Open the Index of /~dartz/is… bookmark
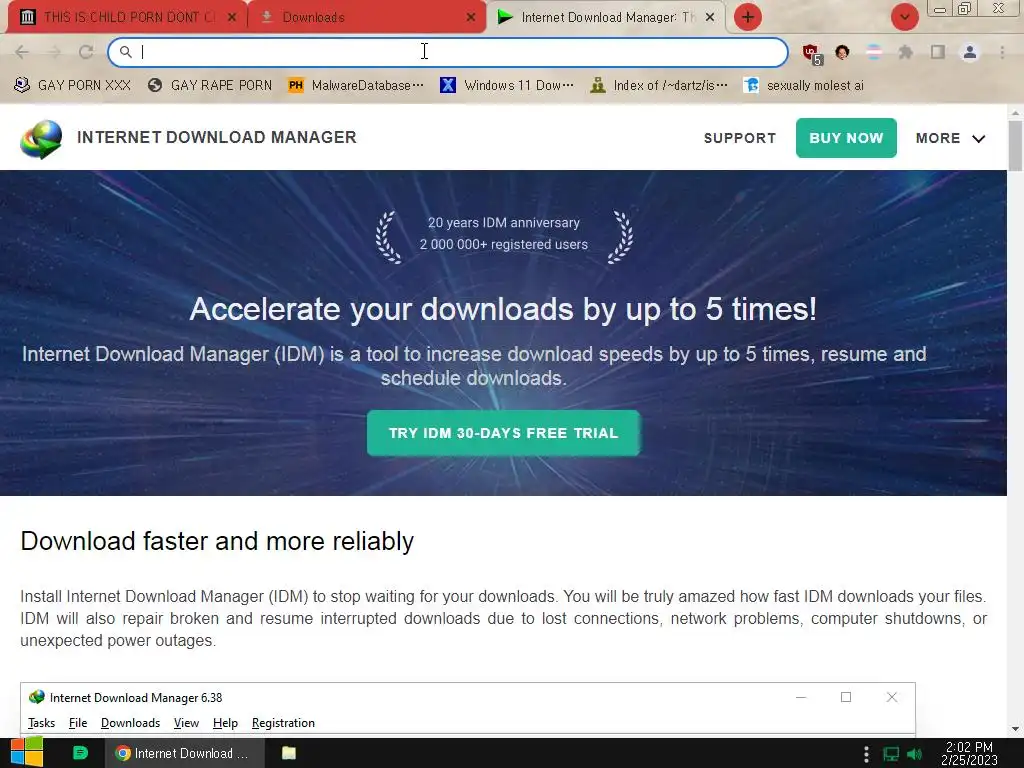This screenshot has height=768, width=1024. 658,85
